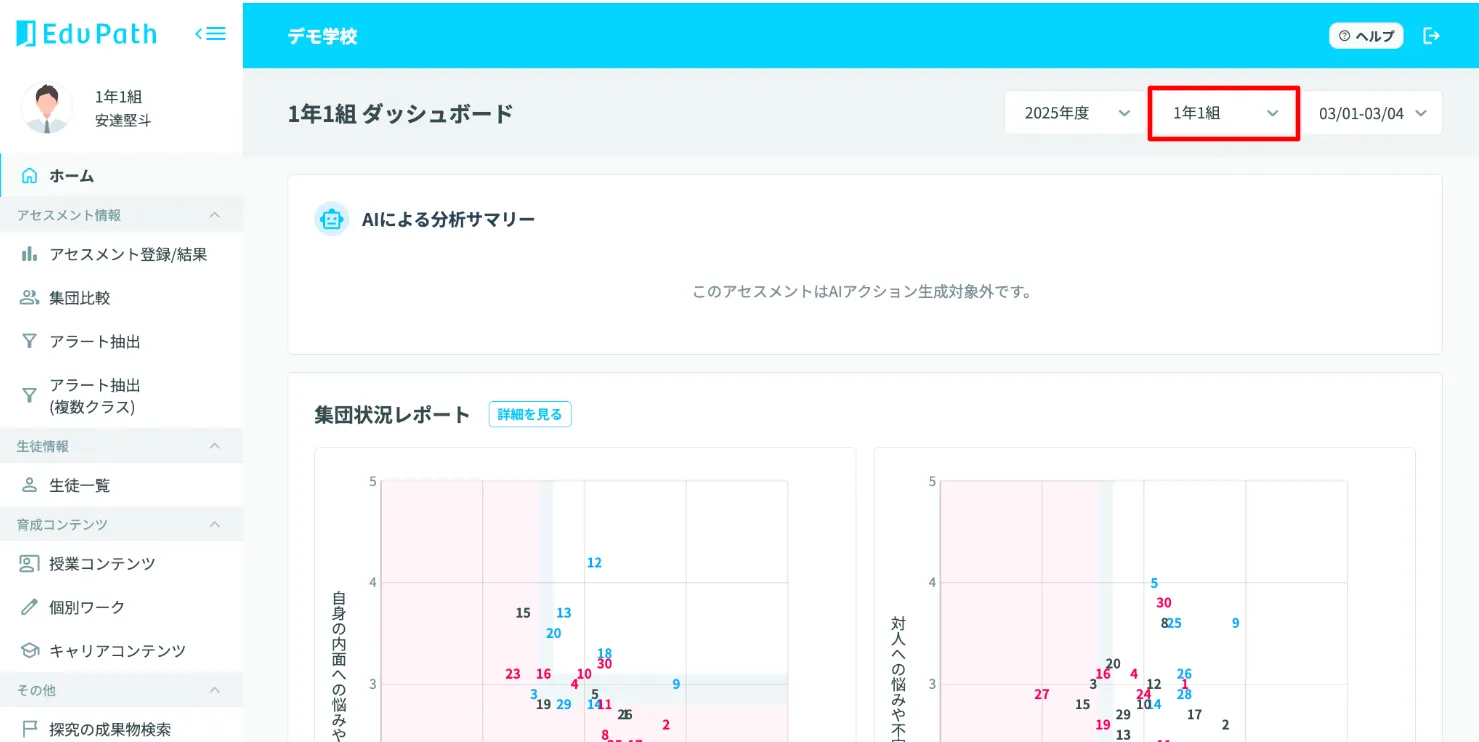Click the people icon beside 集団比較
This screenshot has width=1479, height=742.
[29, 298]
